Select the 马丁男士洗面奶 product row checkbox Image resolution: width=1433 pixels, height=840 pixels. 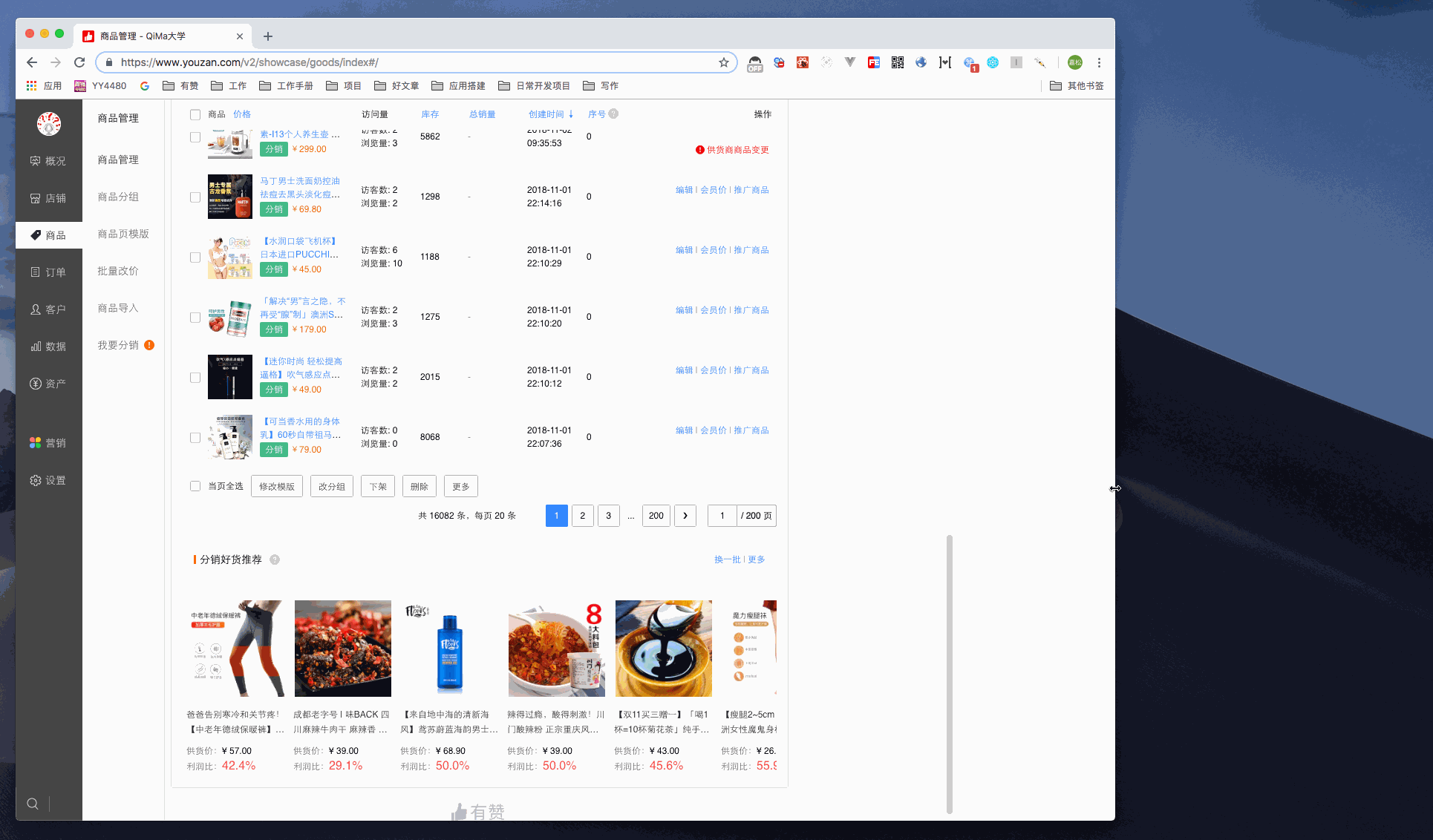[x=195, y=197]
